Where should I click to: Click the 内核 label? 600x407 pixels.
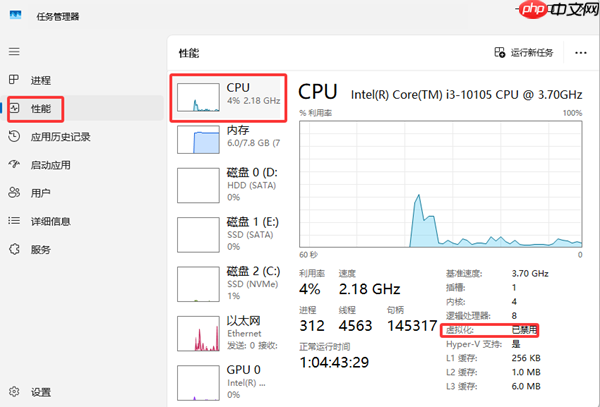click(455, 302)
